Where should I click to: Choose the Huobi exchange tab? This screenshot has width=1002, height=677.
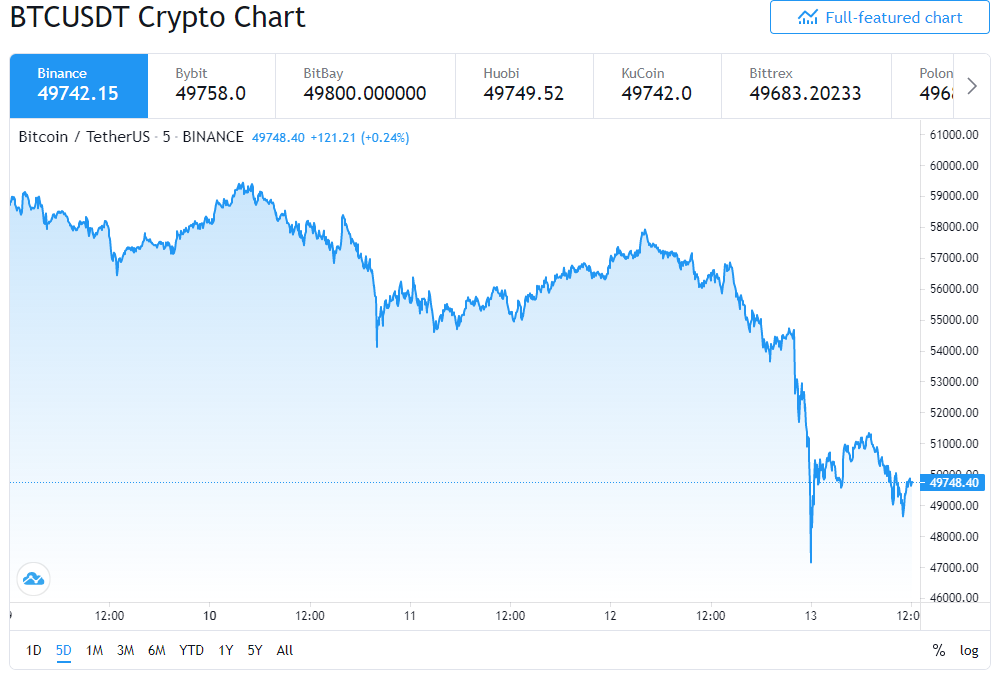click(524, 86)
